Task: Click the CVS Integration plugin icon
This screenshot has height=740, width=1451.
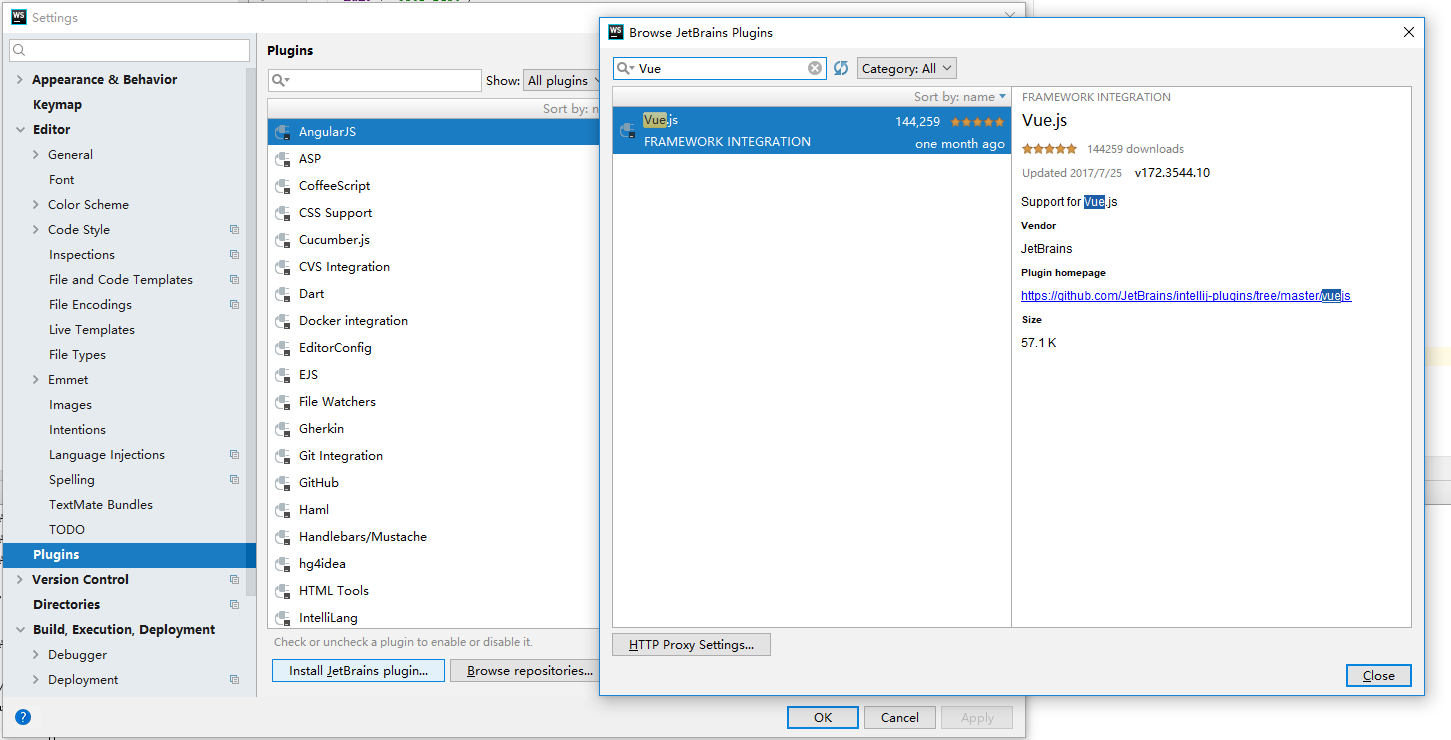Action: click(283, 267)
